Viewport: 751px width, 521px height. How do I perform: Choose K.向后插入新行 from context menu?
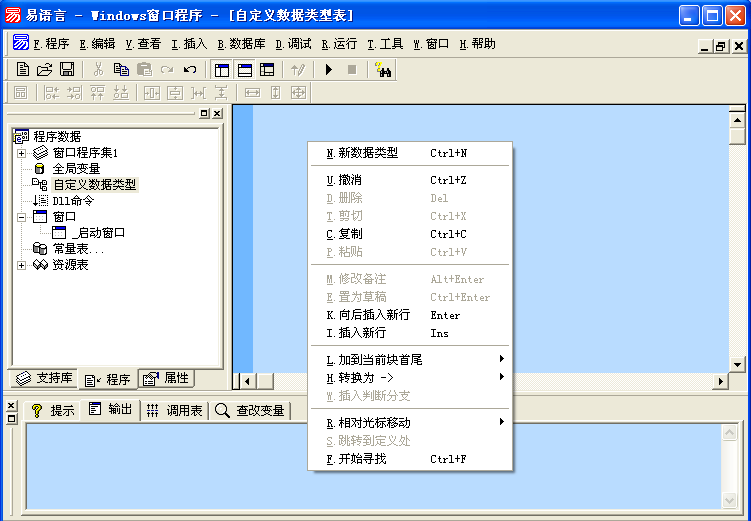click(411, 315)
